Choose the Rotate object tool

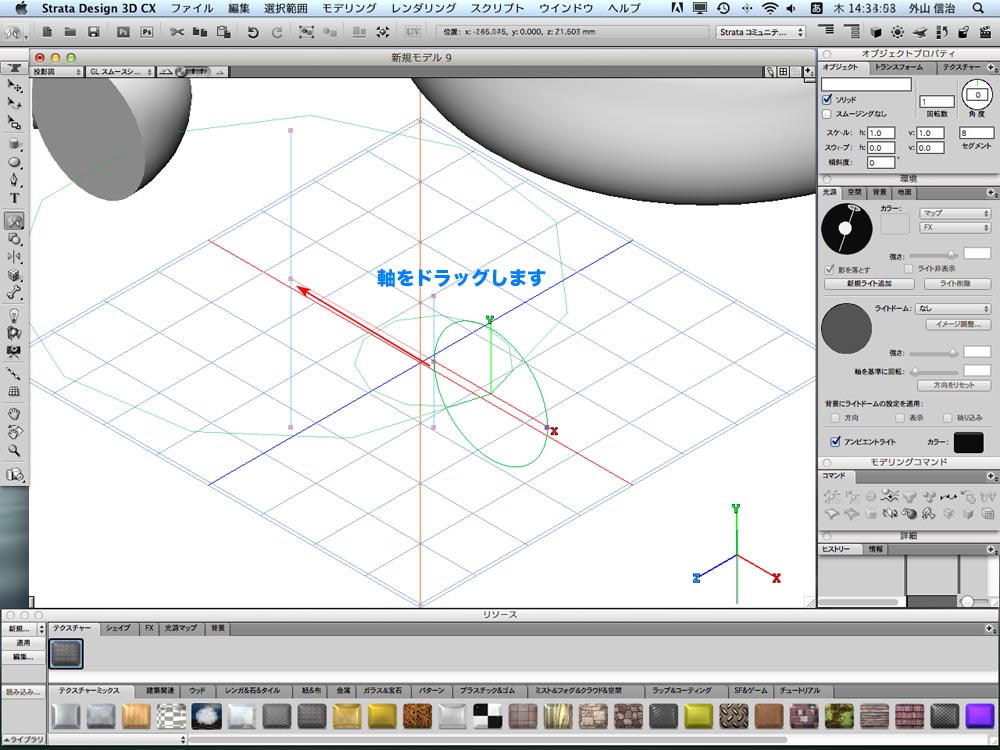tap(14, 103)
